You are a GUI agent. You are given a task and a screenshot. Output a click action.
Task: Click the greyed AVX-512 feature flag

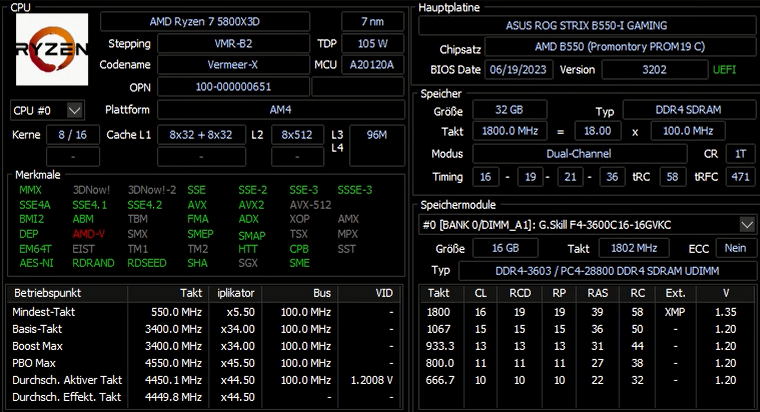point(310,205)
